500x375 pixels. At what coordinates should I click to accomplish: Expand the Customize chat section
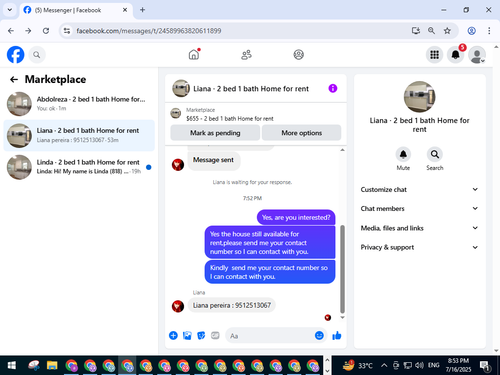419,189
